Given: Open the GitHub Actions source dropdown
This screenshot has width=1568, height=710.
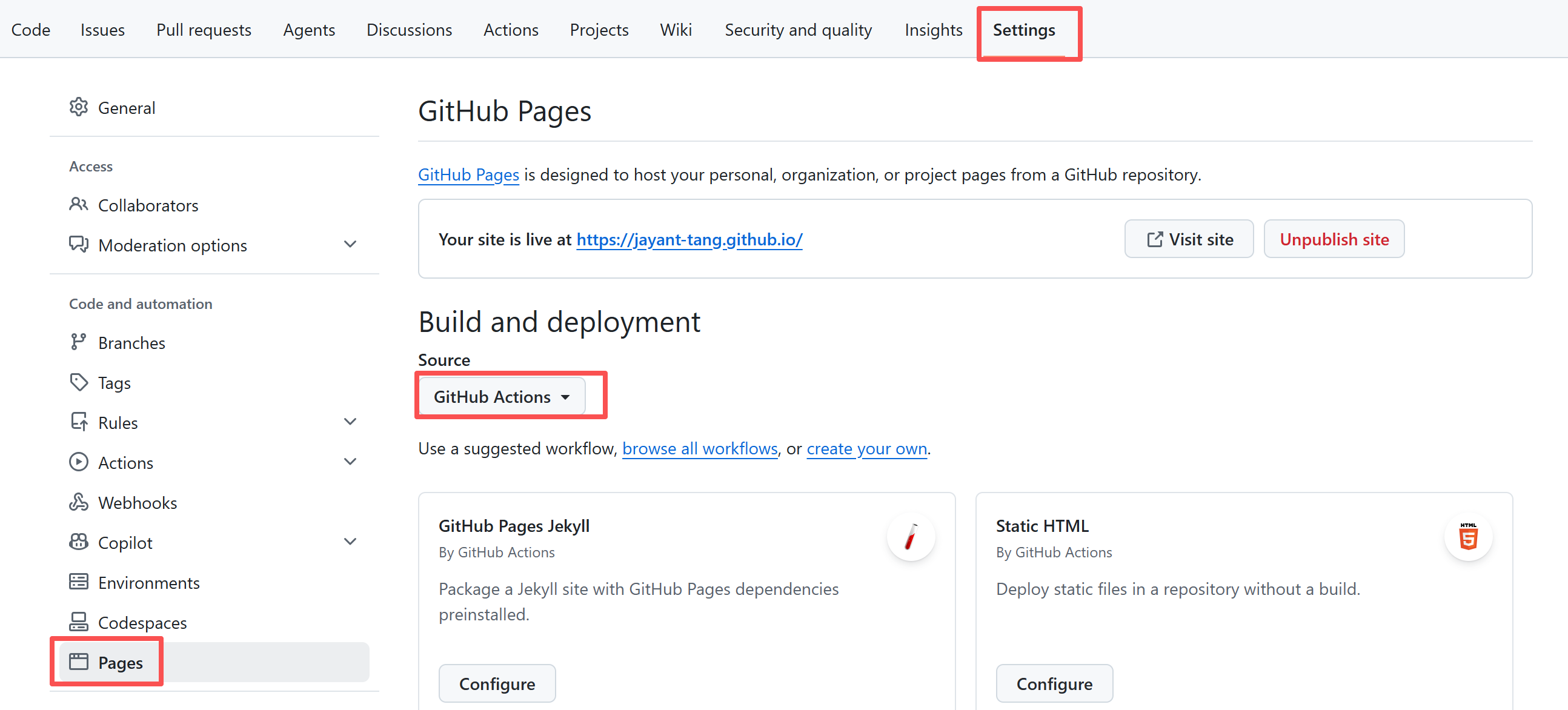Looking at the screenshot, I should (x=502, y=397).
